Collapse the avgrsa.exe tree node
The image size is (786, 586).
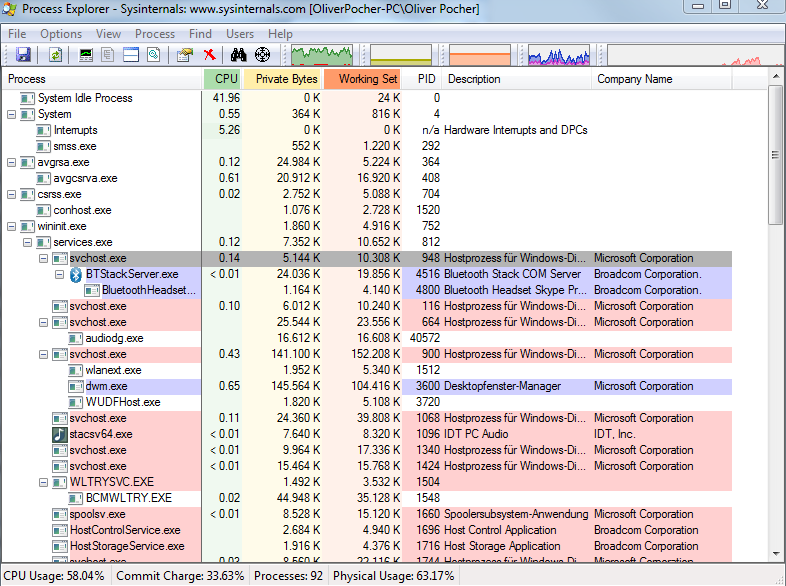tap(12, 162)
